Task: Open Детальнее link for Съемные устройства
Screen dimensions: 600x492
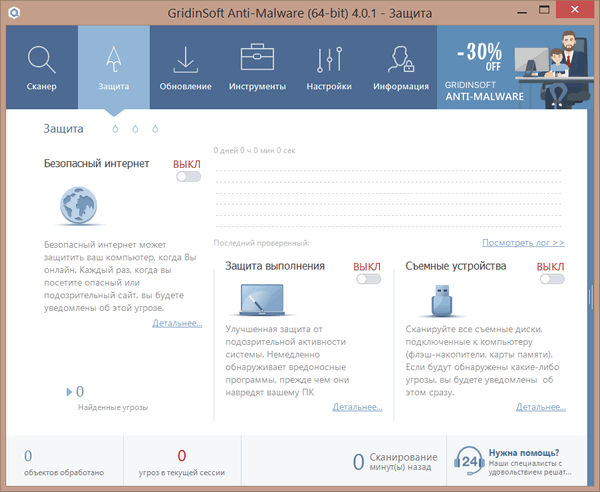Action: pyautogui.click(x=541, y=407)
